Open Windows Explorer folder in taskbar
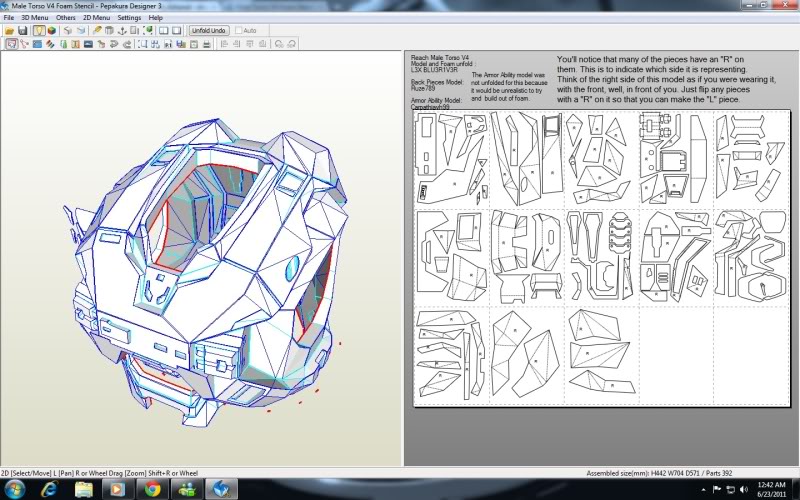Viewport: 800px width, 500px height. [x=84, y=489]
